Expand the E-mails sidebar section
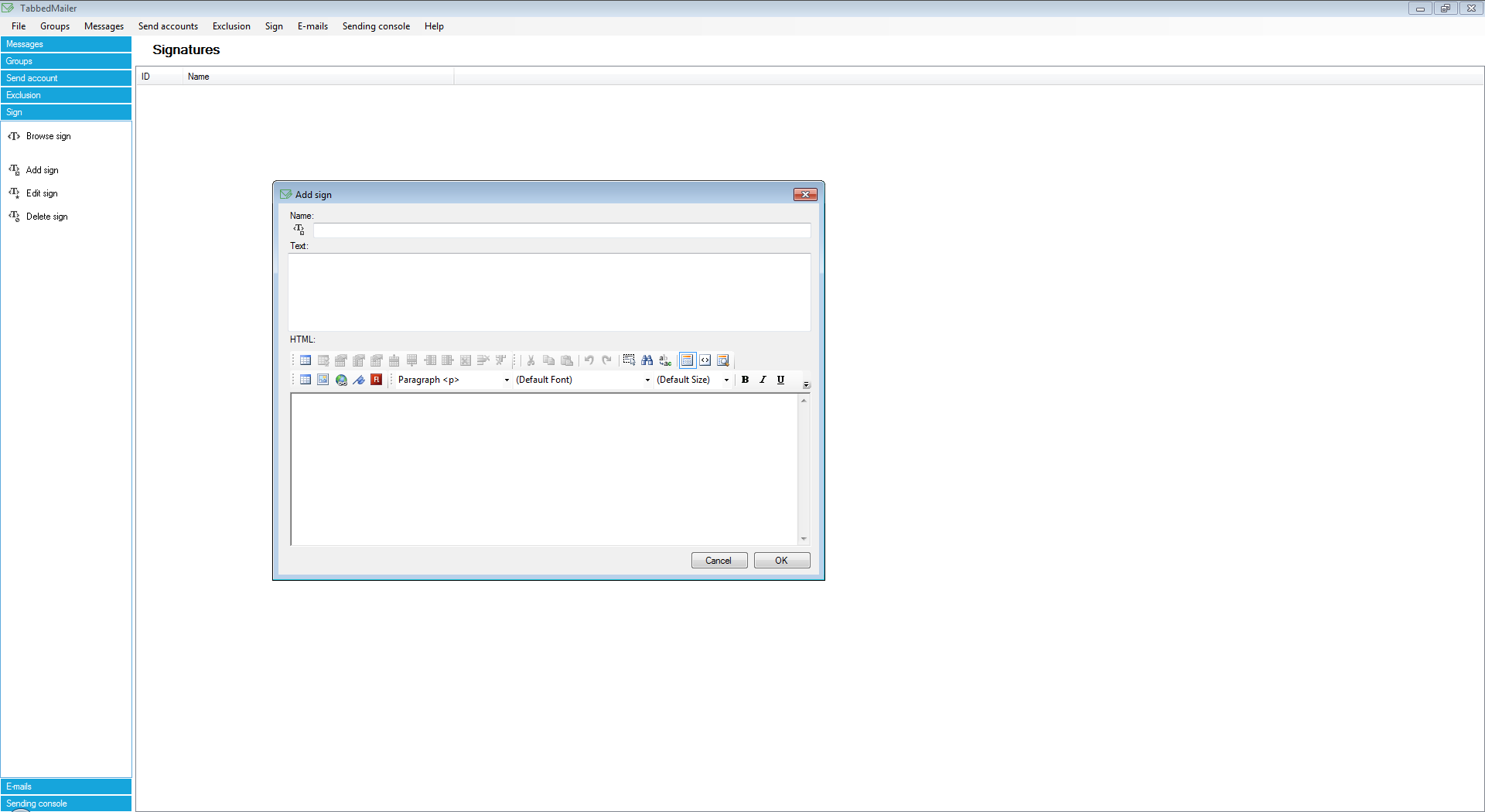This screenshot has width=1485, height=812. [x=66, y=786]
